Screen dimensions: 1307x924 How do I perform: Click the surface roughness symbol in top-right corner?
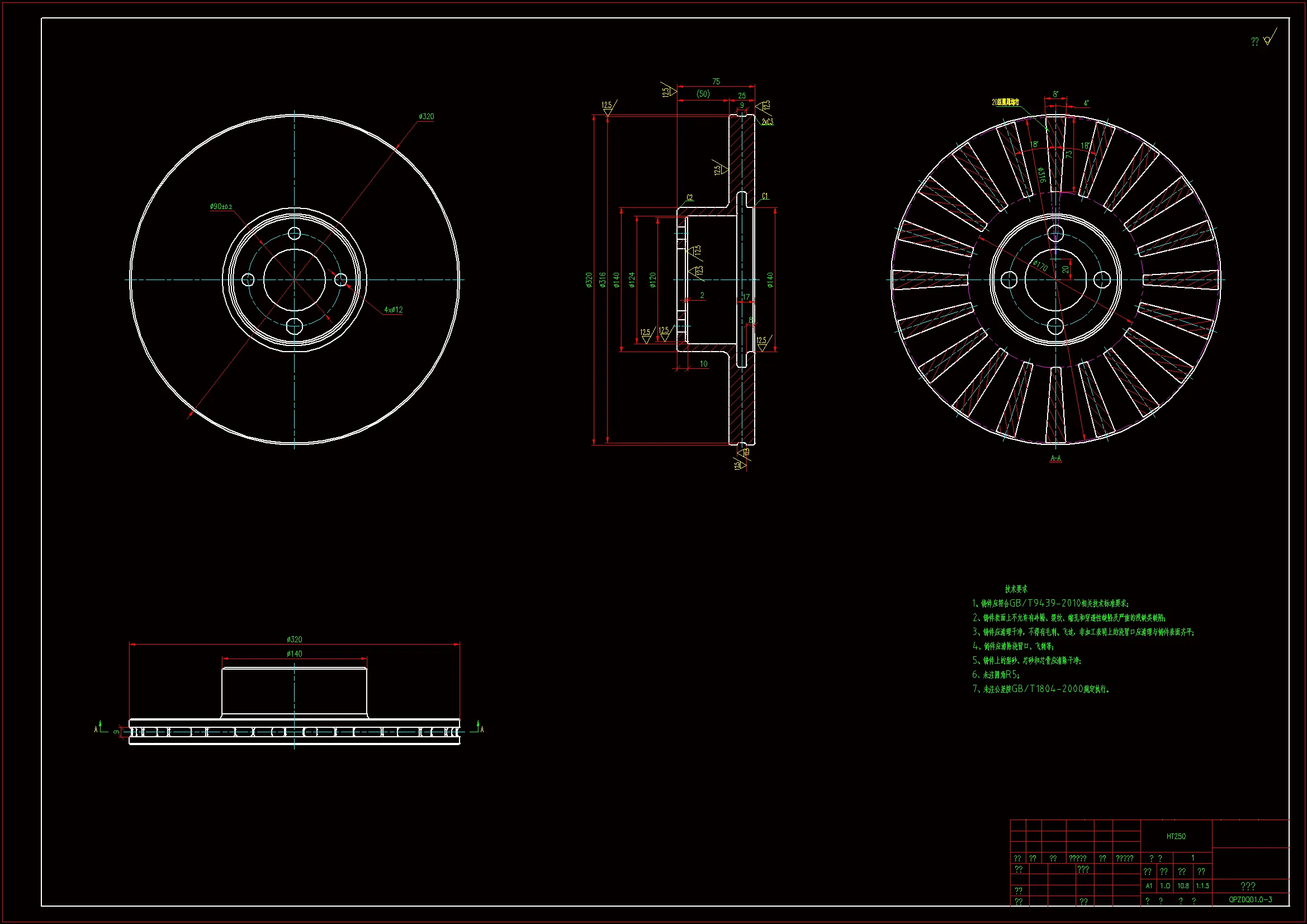click(1267, 40)
